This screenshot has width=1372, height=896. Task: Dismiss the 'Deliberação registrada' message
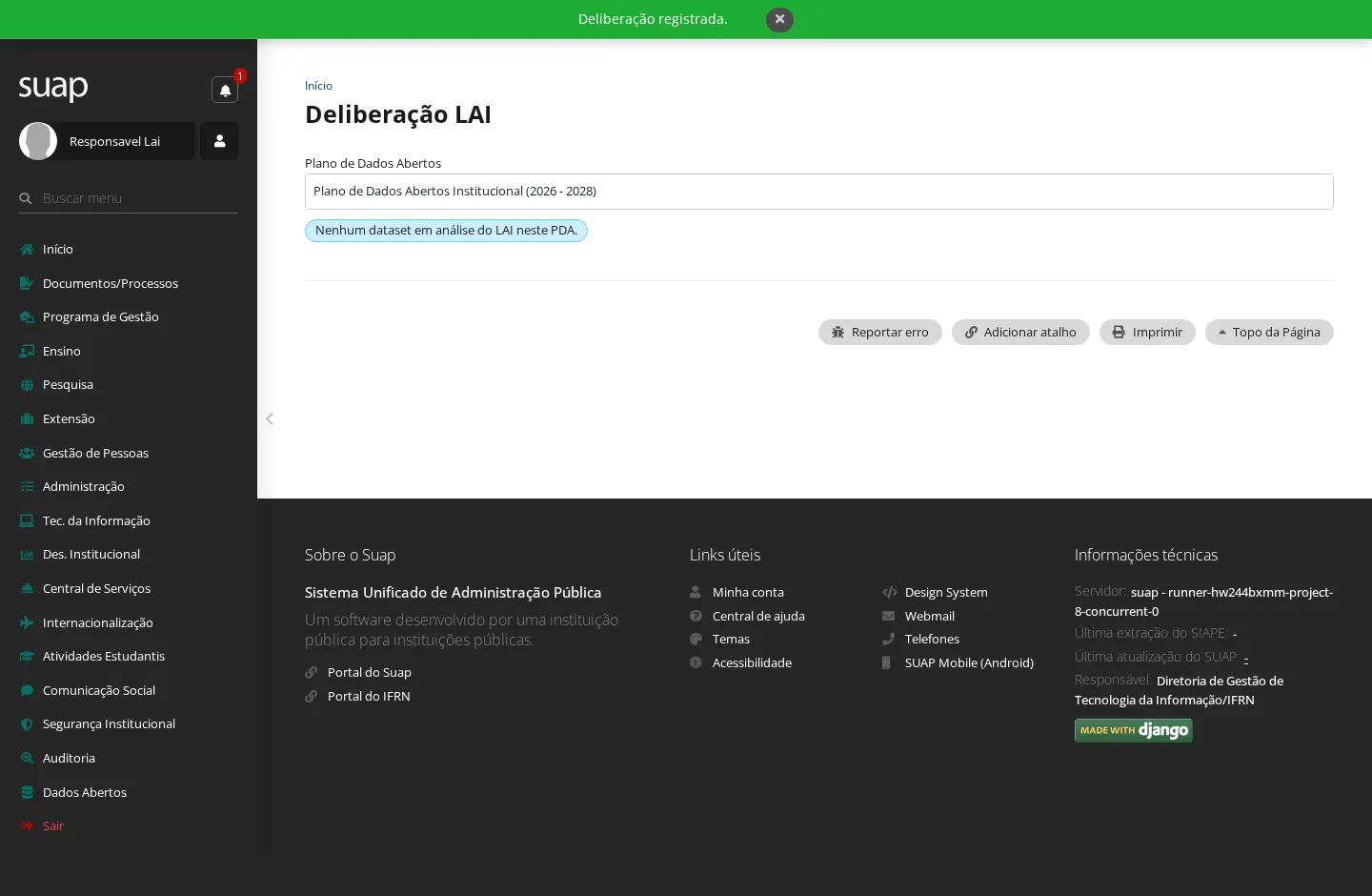779,19
